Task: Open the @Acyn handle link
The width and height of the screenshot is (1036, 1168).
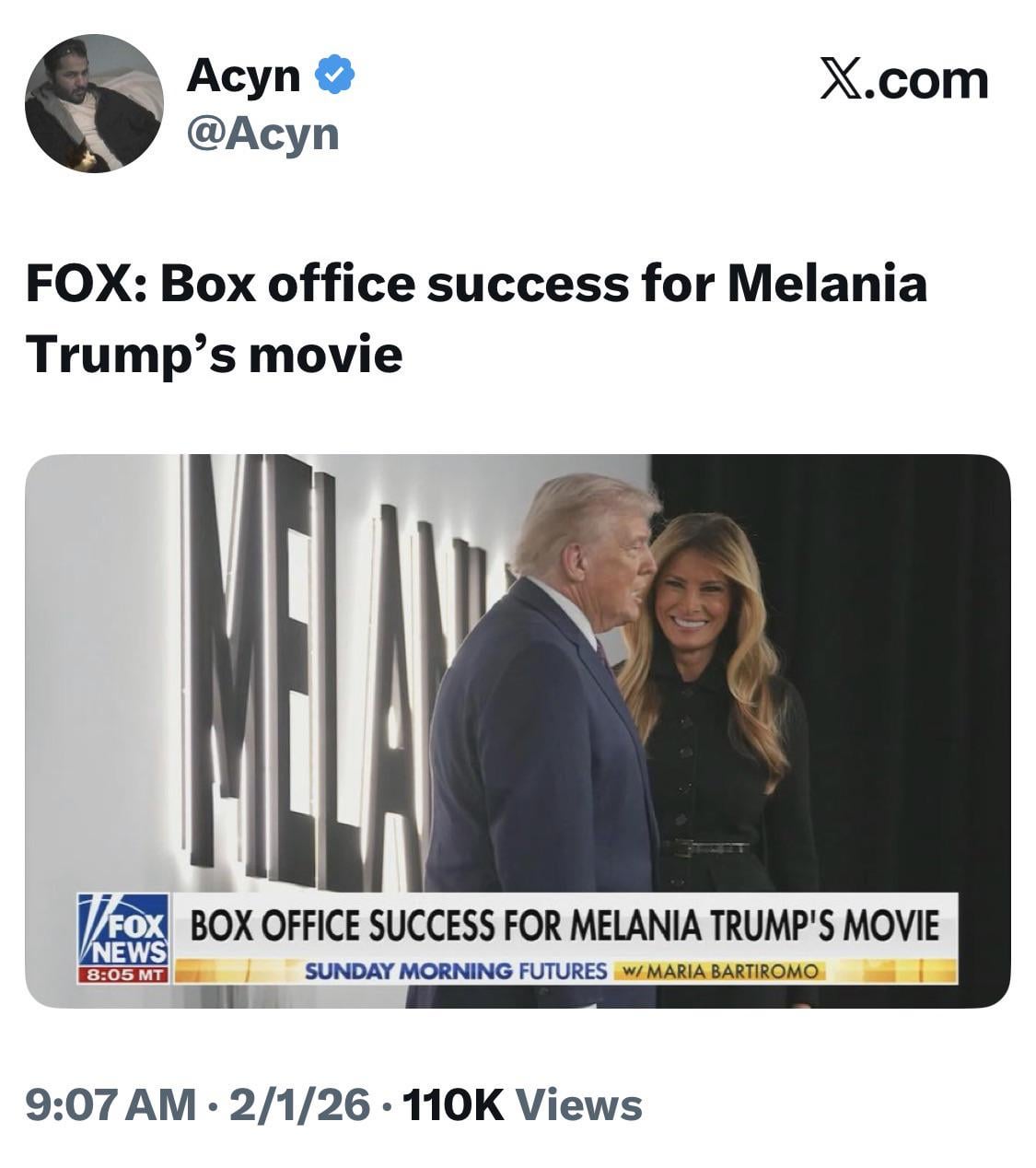Action: click(262, 134)
